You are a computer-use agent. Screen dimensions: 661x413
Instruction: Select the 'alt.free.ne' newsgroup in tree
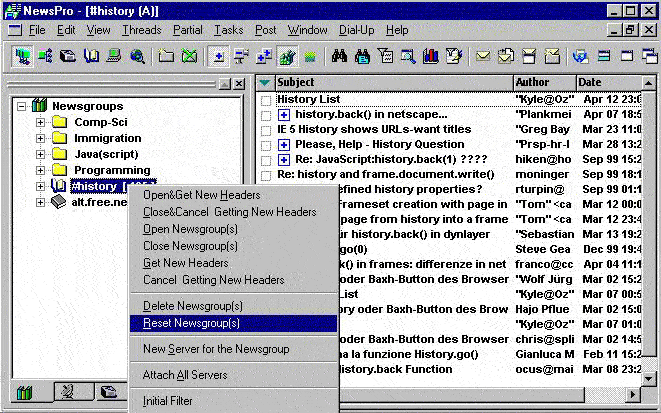pos(99,202)
